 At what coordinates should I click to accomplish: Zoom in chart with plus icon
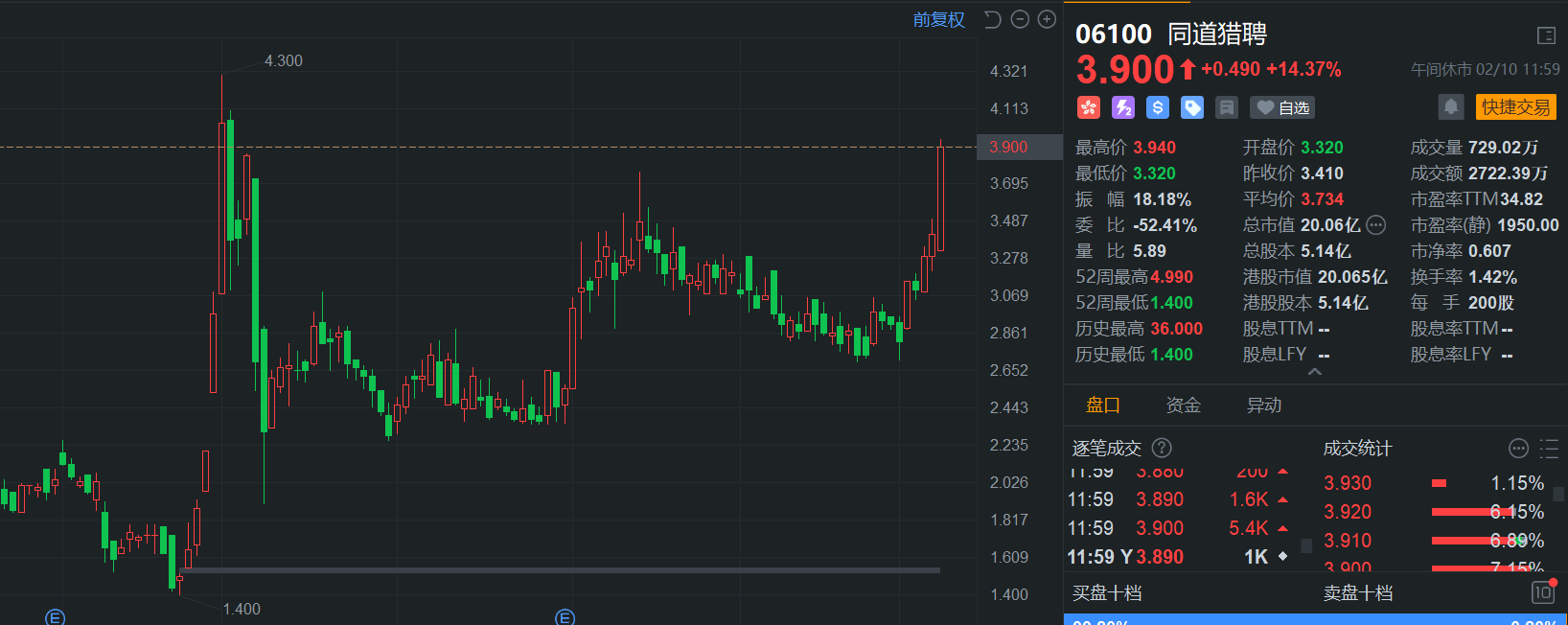[1047, 19]
